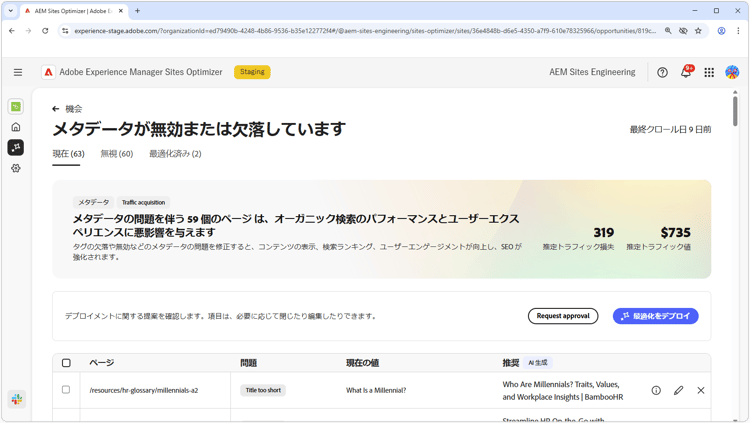Open the notifications bell
The width and height of the screenshot is (750, 423).
[686, 72]
